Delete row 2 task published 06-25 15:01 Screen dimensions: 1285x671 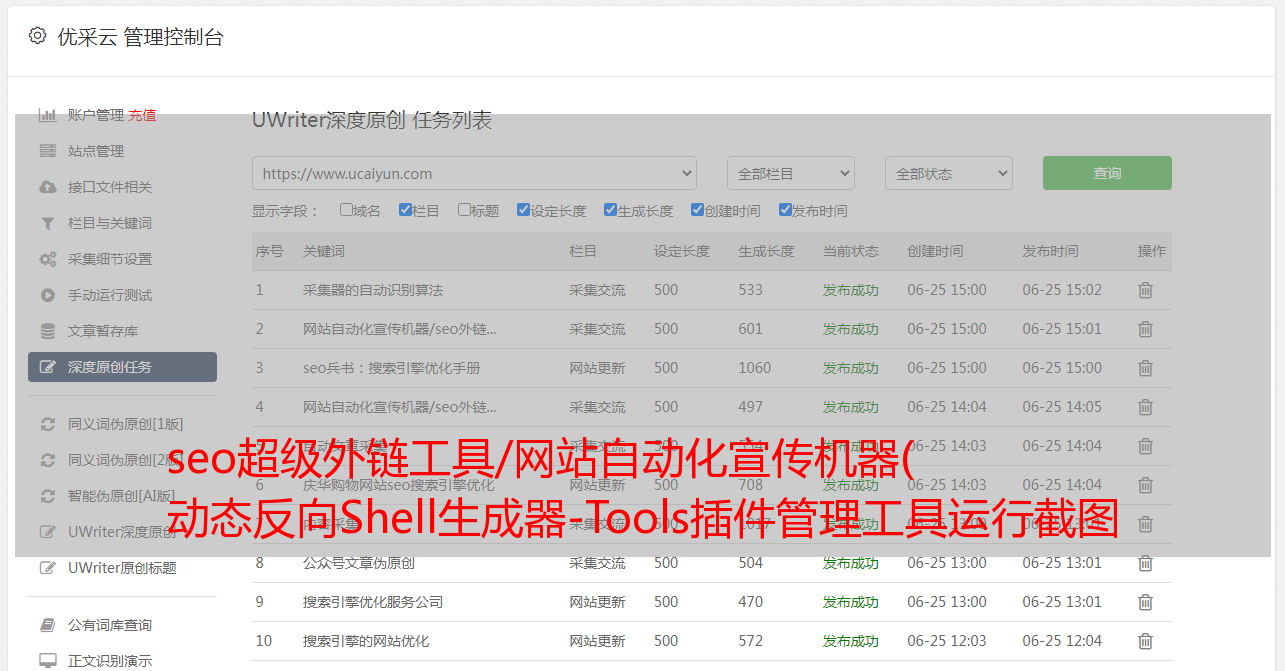[x=1145, y=329]
